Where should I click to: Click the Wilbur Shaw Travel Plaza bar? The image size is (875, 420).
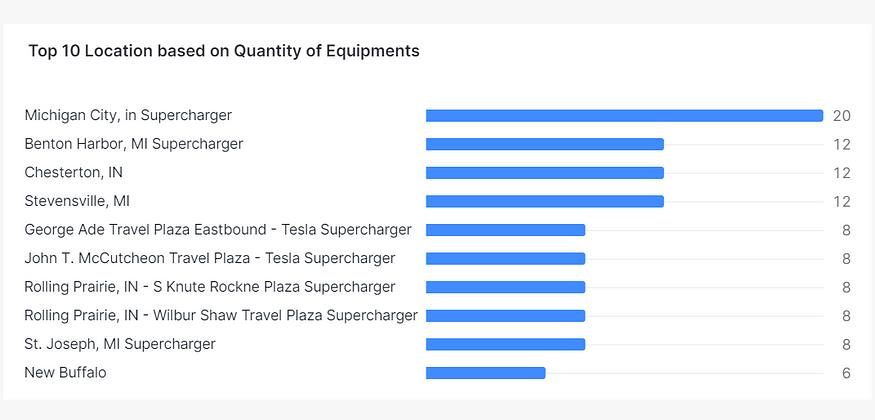[505, 316]
